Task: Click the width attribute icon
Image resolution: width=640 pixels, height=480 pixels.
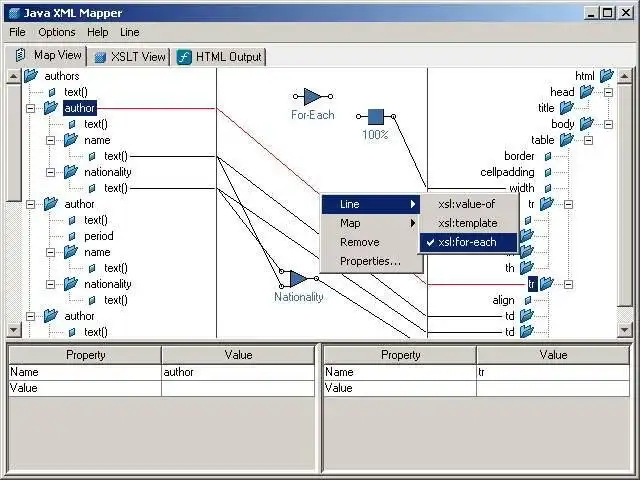Action: click(548, 188)
